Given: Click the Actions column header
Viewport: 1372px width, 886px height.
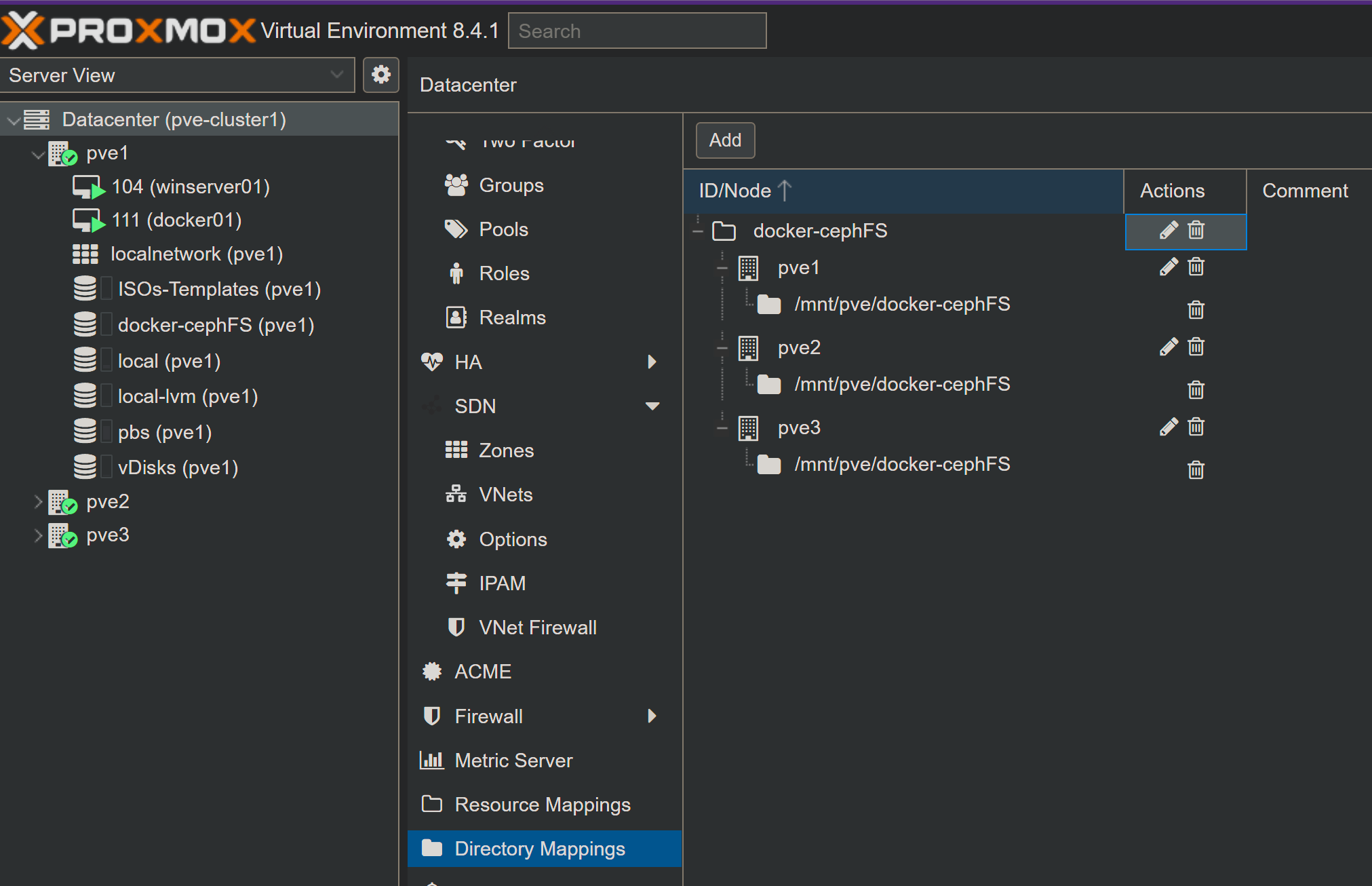Looking at the screenshot, I should 1185,191.
